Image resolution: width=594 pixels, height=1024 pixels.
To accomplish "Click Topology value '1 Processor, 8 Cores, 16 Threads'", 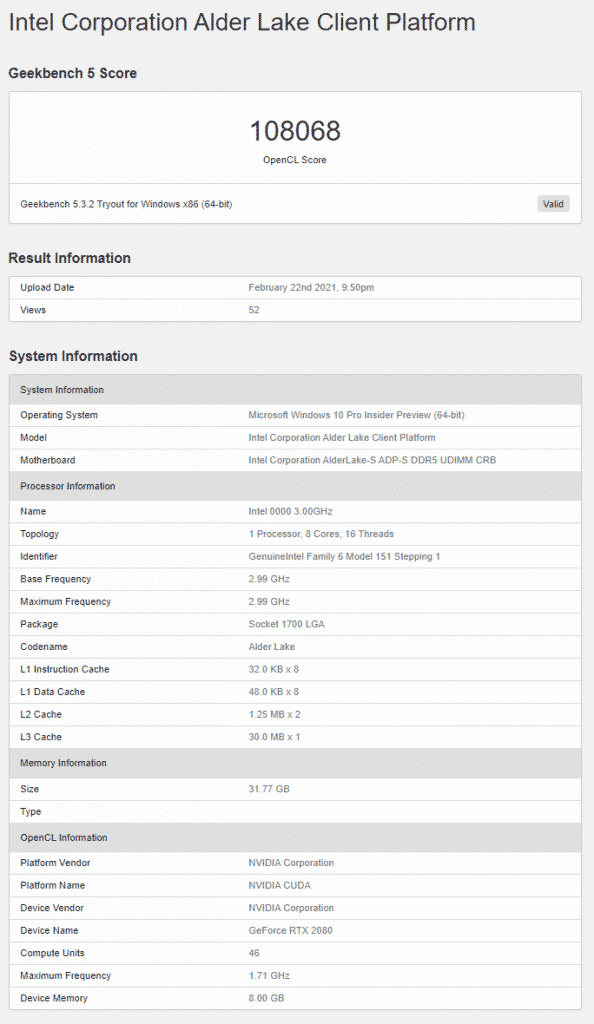I will (321, 534).
